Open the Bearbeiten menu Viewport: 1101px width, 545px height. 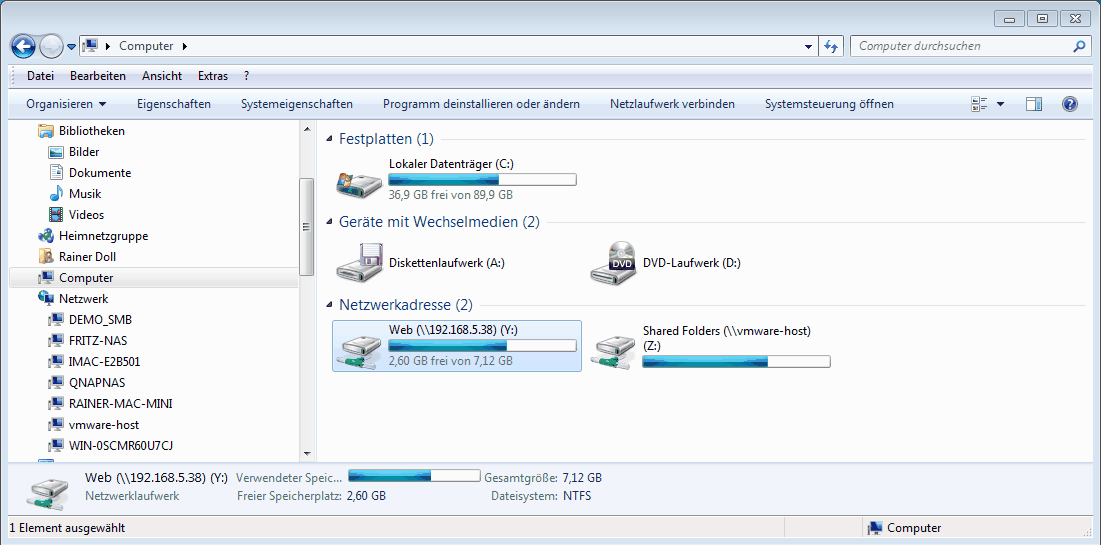[x=98, y=76]
